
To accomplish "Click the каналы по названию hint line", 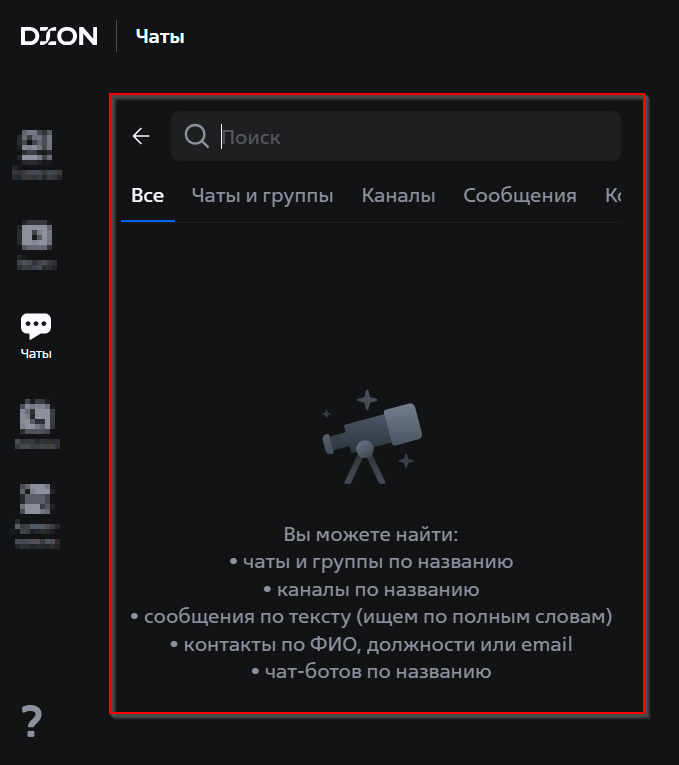I will tap(371, 590).
